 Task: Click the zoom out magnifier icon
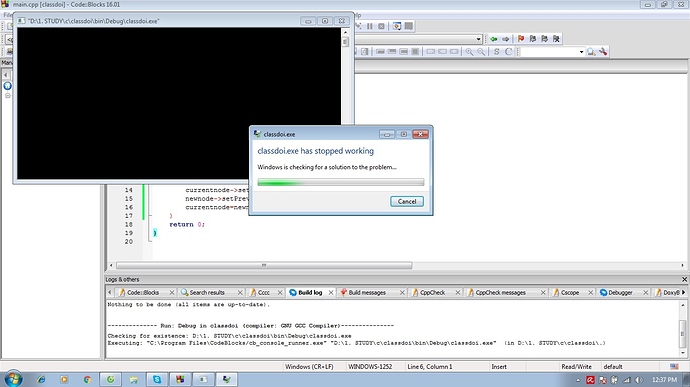tap(481, 52)
